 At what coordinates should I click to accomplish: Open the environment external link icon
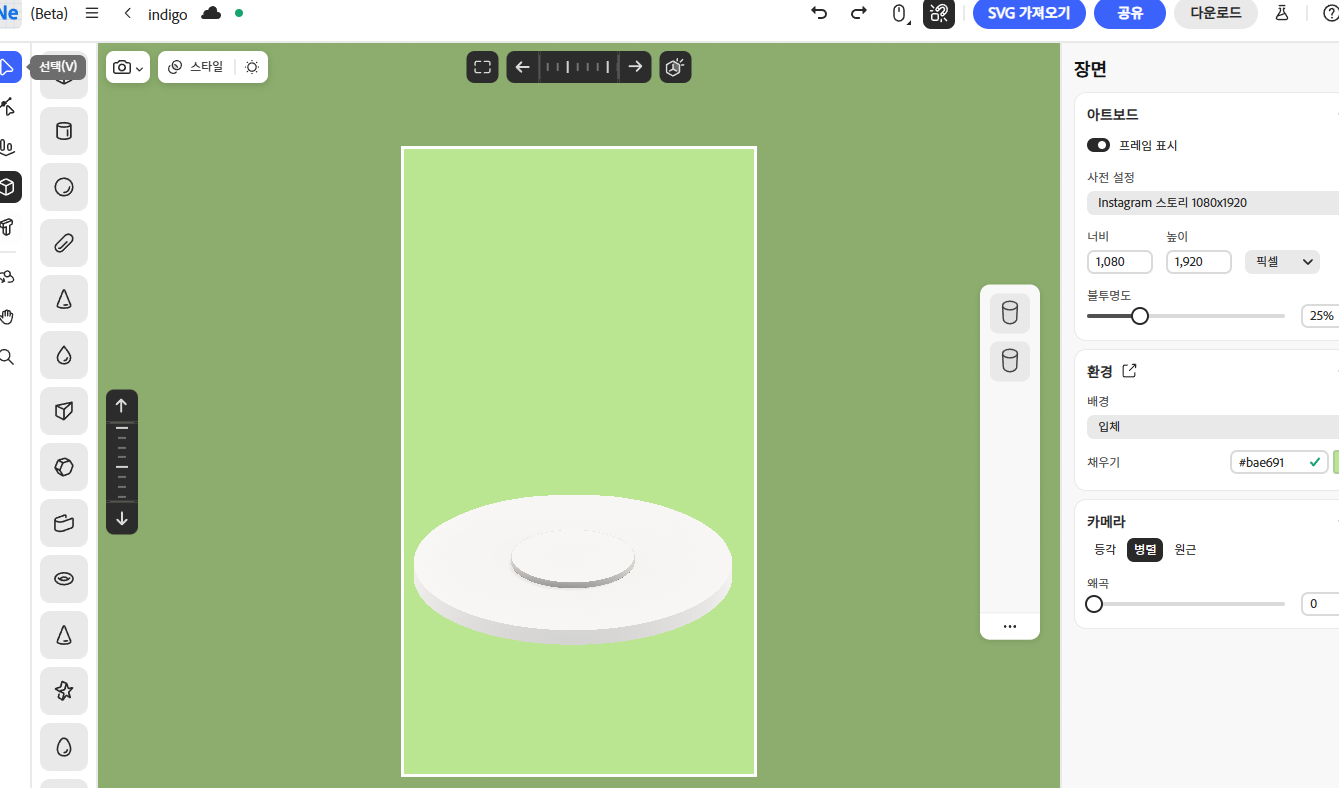1129,371
